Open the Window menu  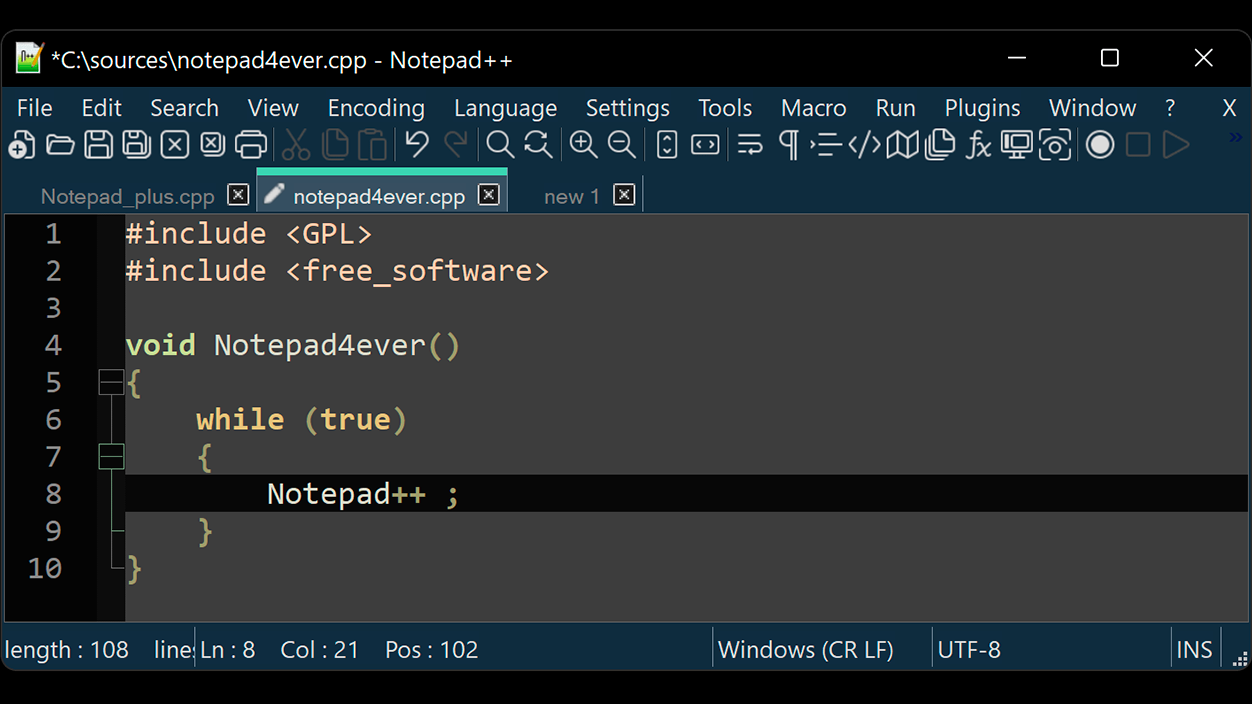(x=1092, y=108)
